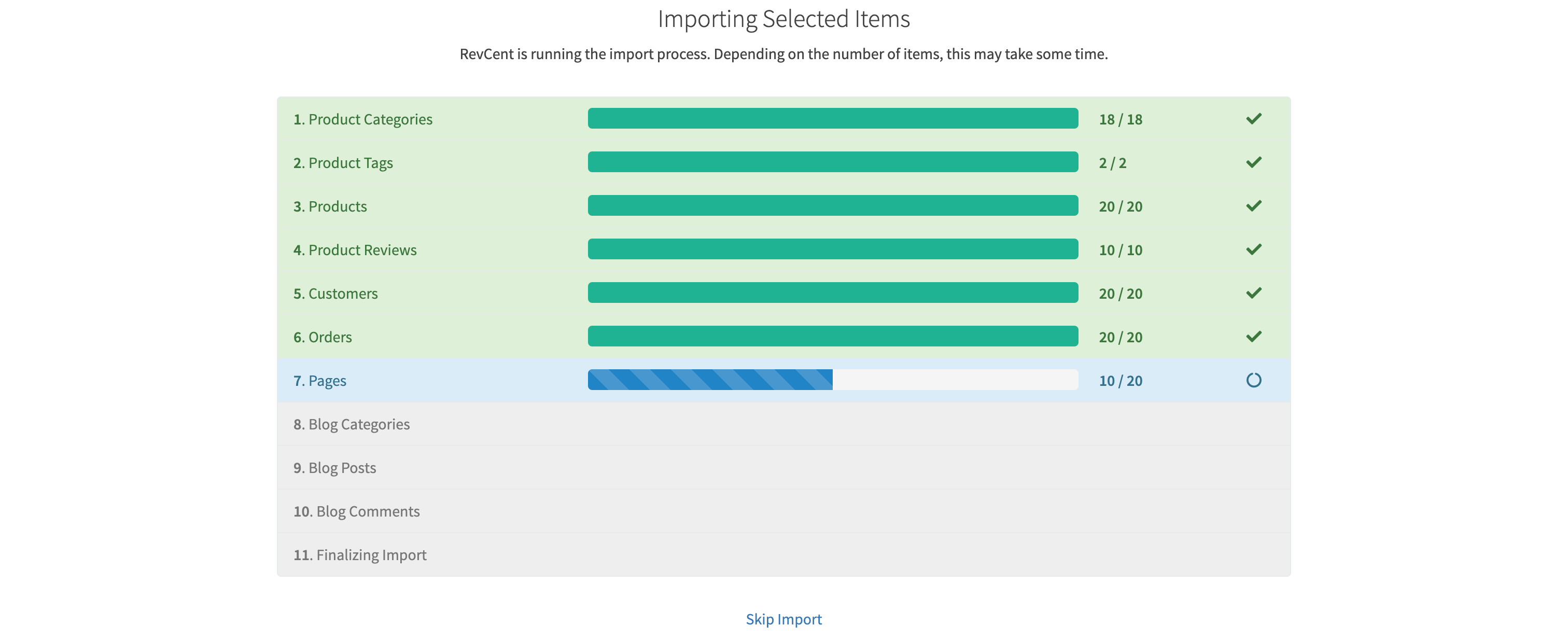Click the '2 / 2' tags counter
Screen dimensions: 1568x640
pyautogui.click(x=1112, y=163)
